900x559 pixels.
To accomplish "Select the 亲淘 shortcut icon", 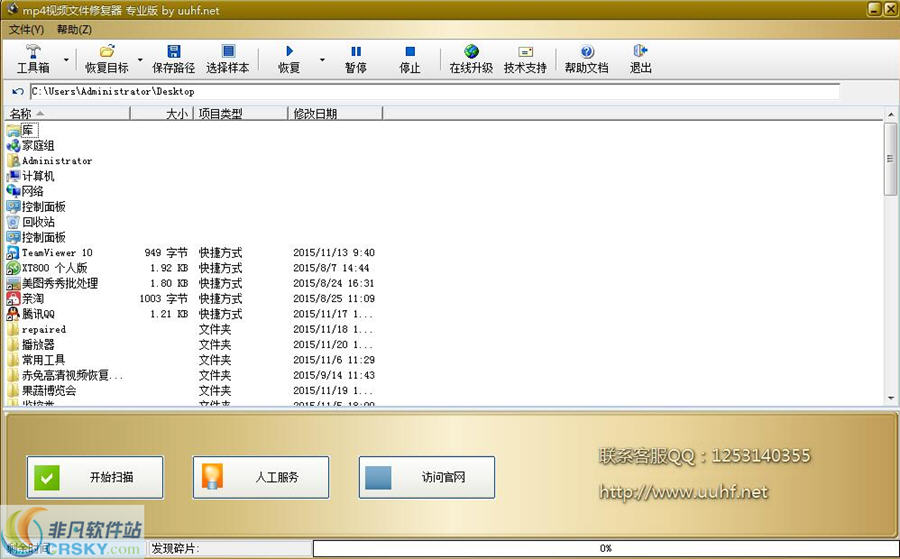I will click(x=13, y=298).
